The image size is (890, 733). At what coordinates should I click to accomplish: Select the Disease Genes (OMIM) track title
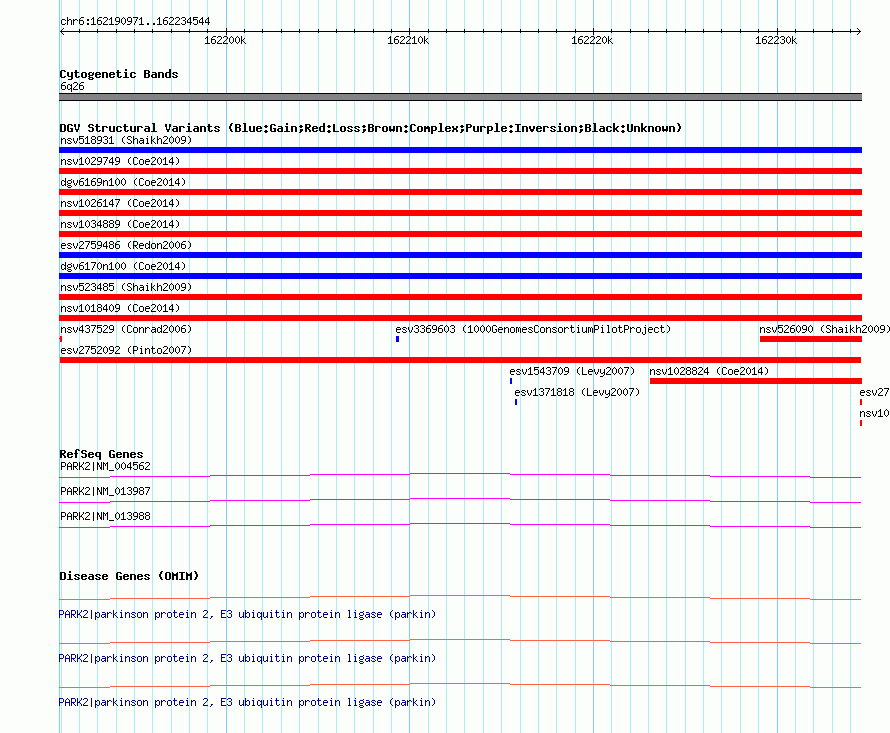pyautogui.click(x=129, y=576)
